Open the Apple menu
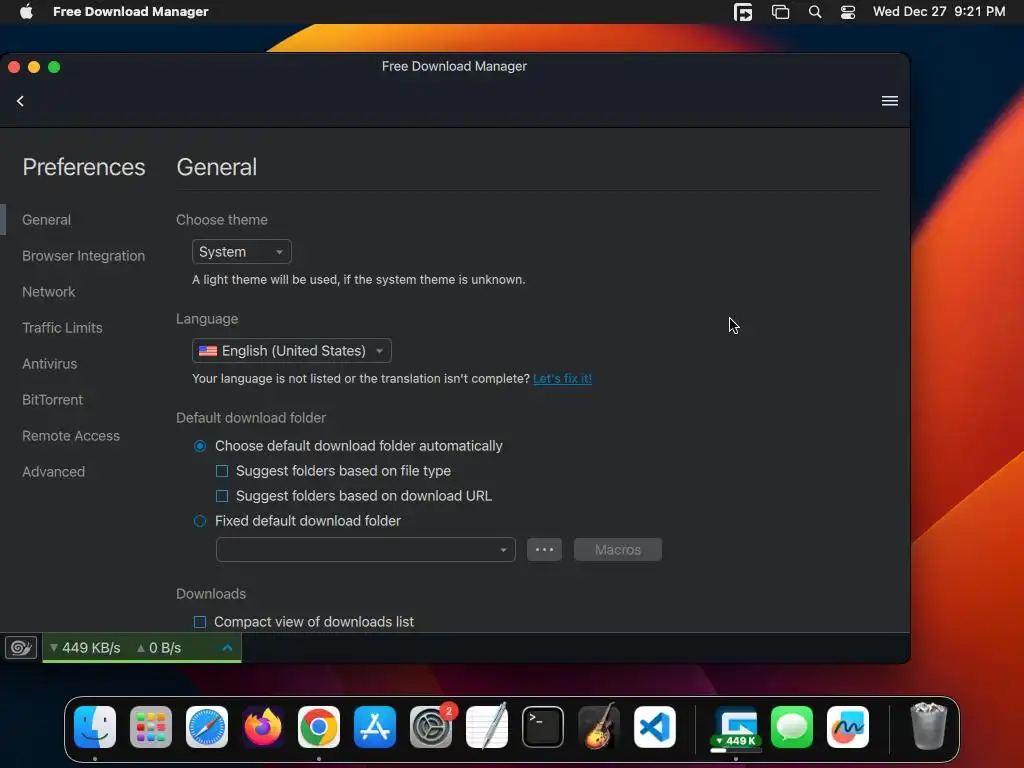The width and height of the screenshot is (1024, 768). (x=26, y=11)
